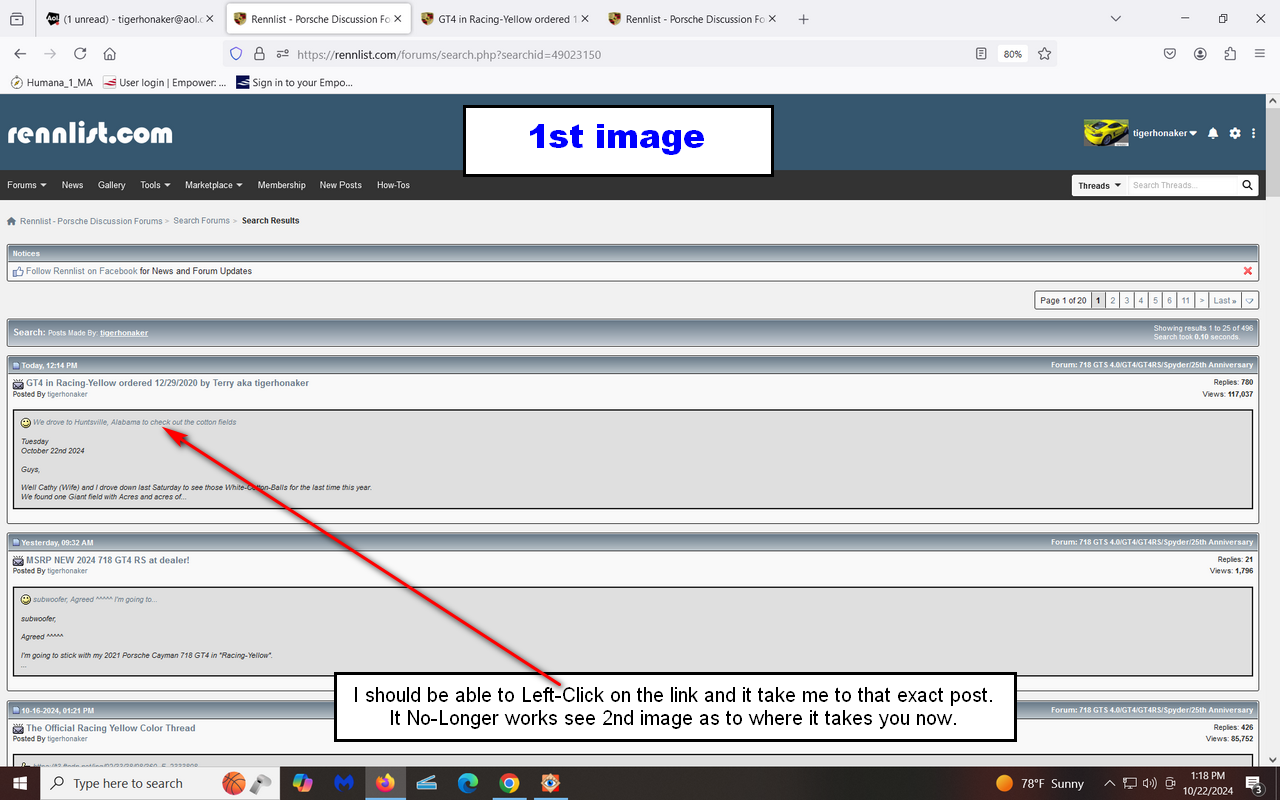This screenshot has width=1280, height=800.
Task: Click the notifications bell icon
Action: [1213, 133]
